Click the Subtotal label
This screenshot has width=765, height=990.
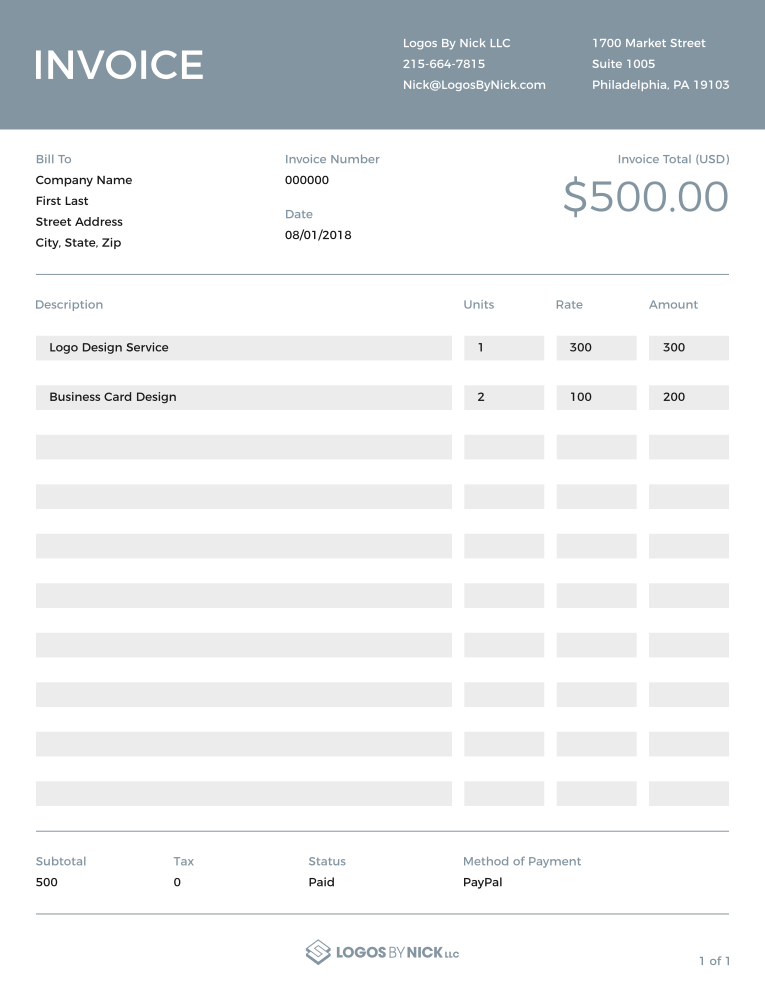[61, 861]
